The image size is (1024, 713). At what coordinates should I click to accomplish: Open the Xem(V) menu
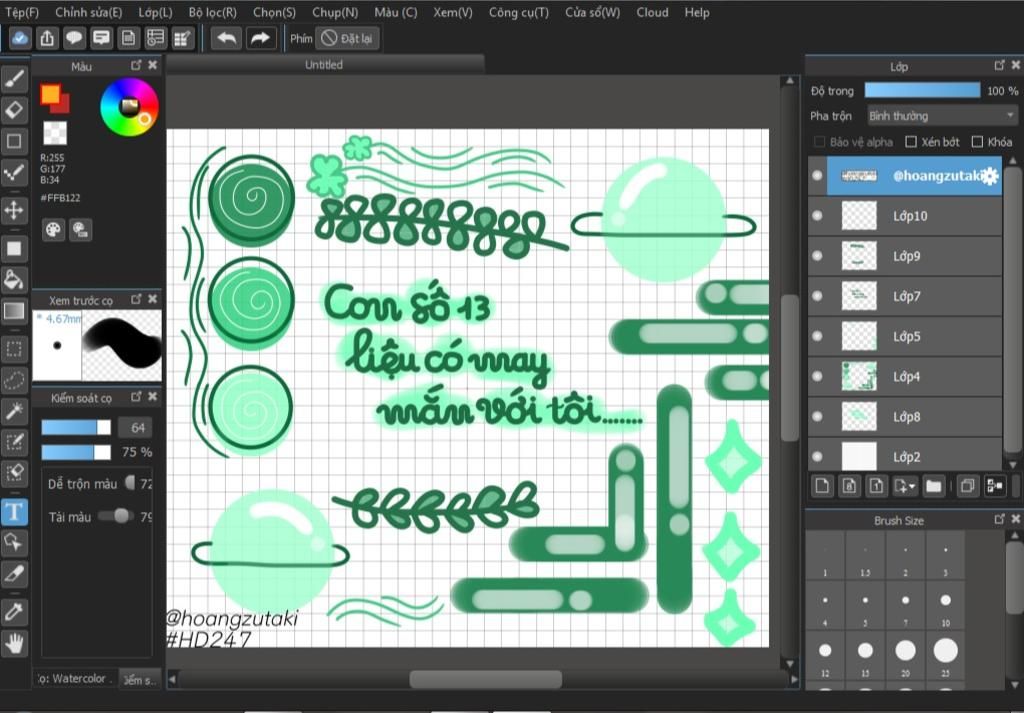point(453,12)
